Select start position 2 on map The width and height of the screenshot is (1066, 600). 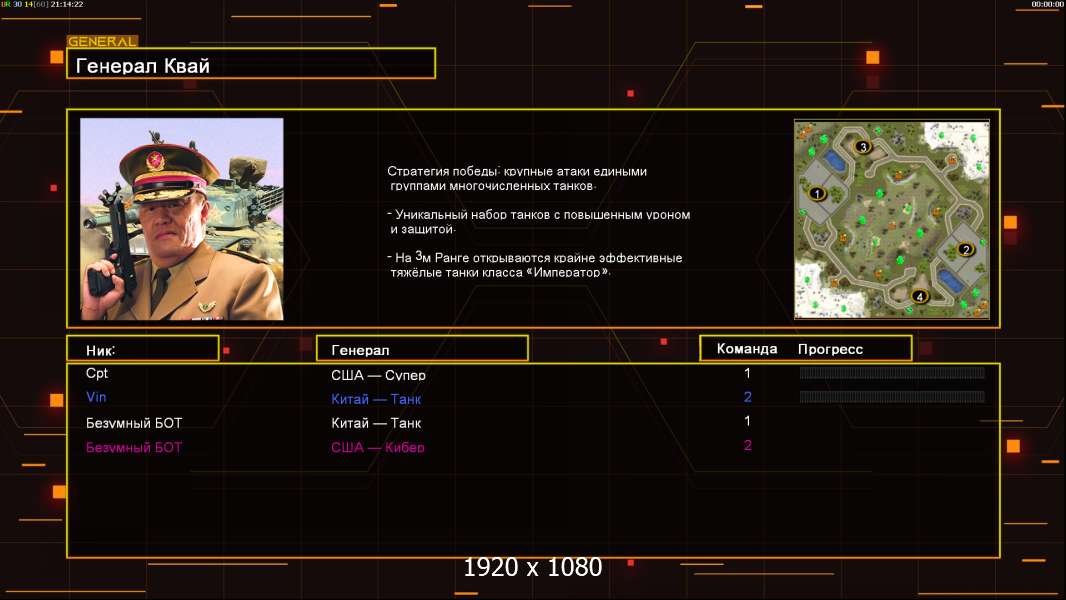click(x=966, y=249)
